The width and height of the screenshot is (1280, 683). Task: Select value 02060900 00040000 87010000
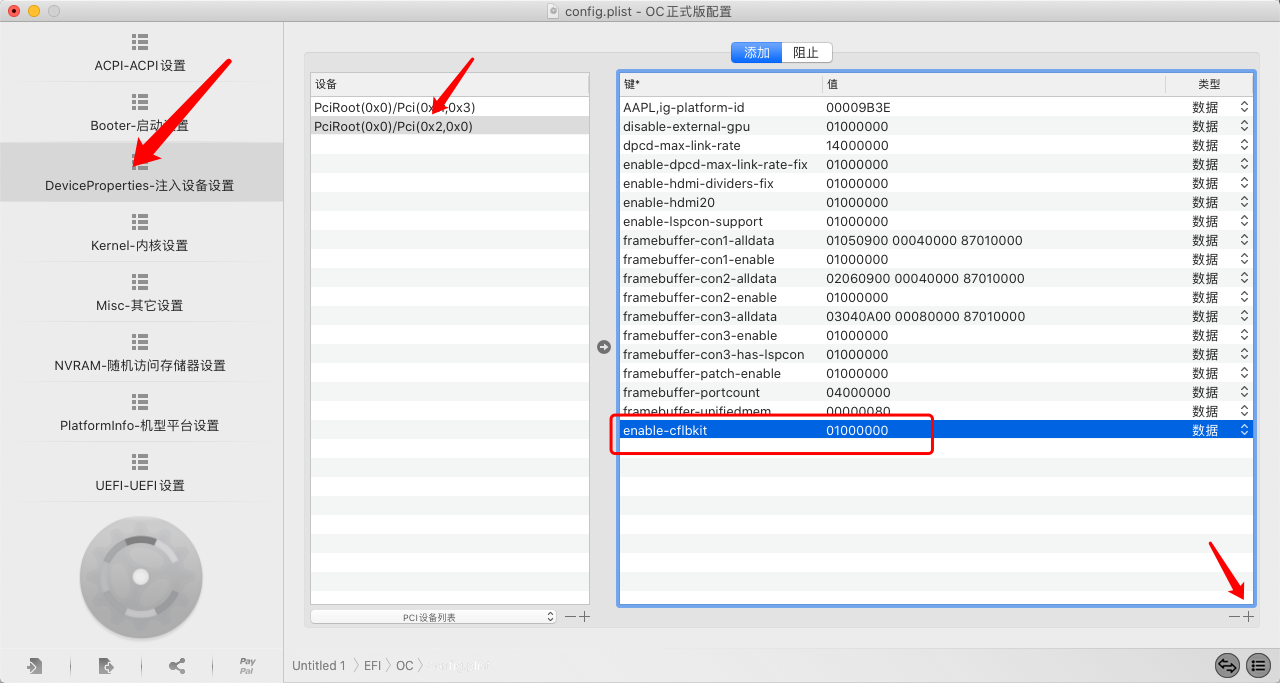click(925, 278)
